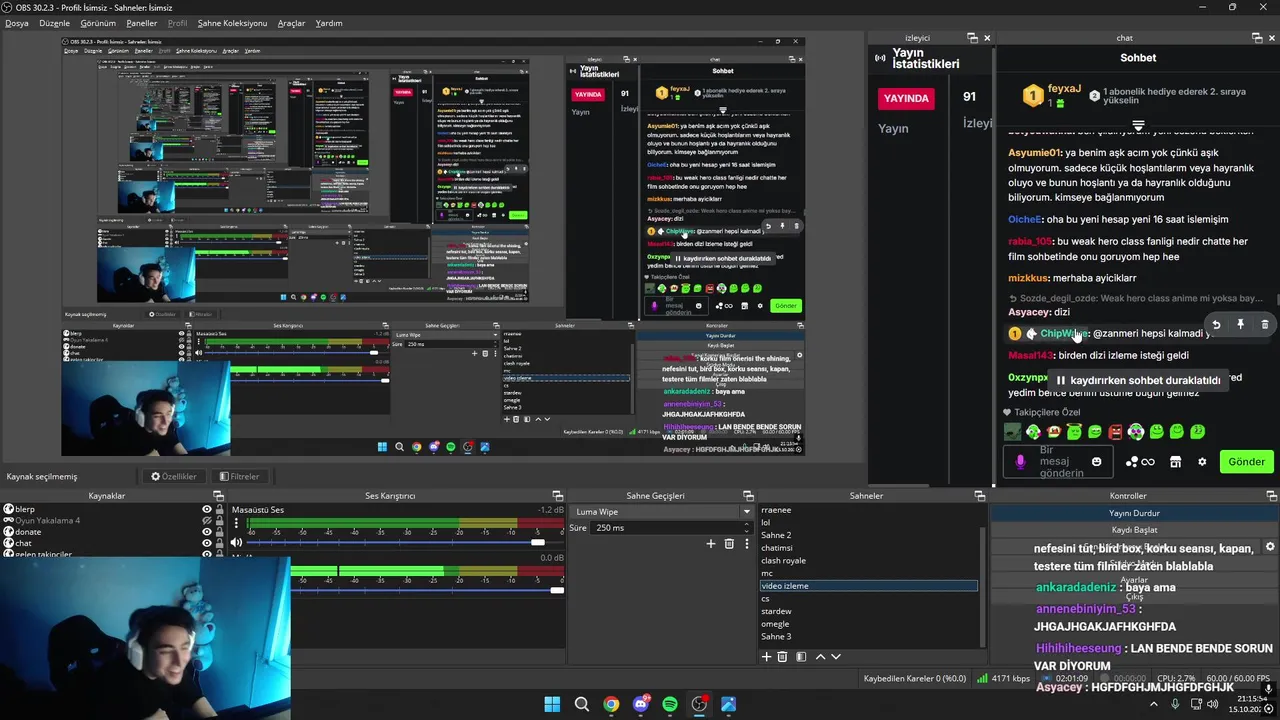Mute the Masaüstü Ses audio channel
The width and height of the screenshot is (1280, 720).
click(236, 542)
